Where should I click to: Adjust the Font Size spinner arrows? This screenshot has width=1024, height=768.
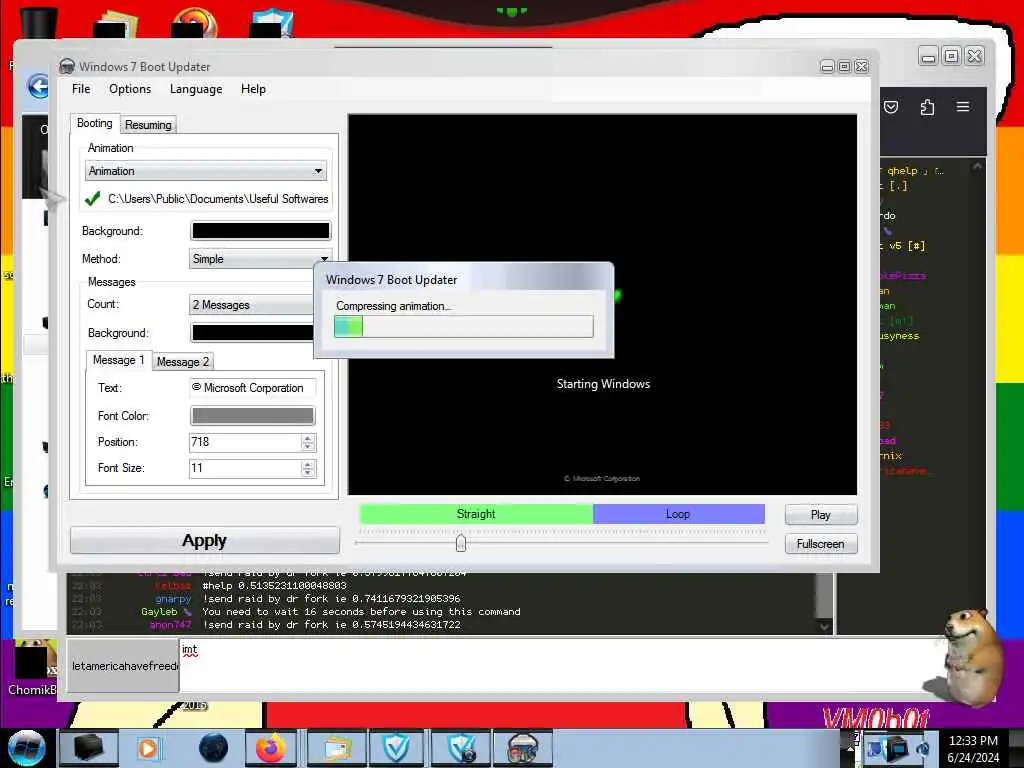(x=308, y=468)
